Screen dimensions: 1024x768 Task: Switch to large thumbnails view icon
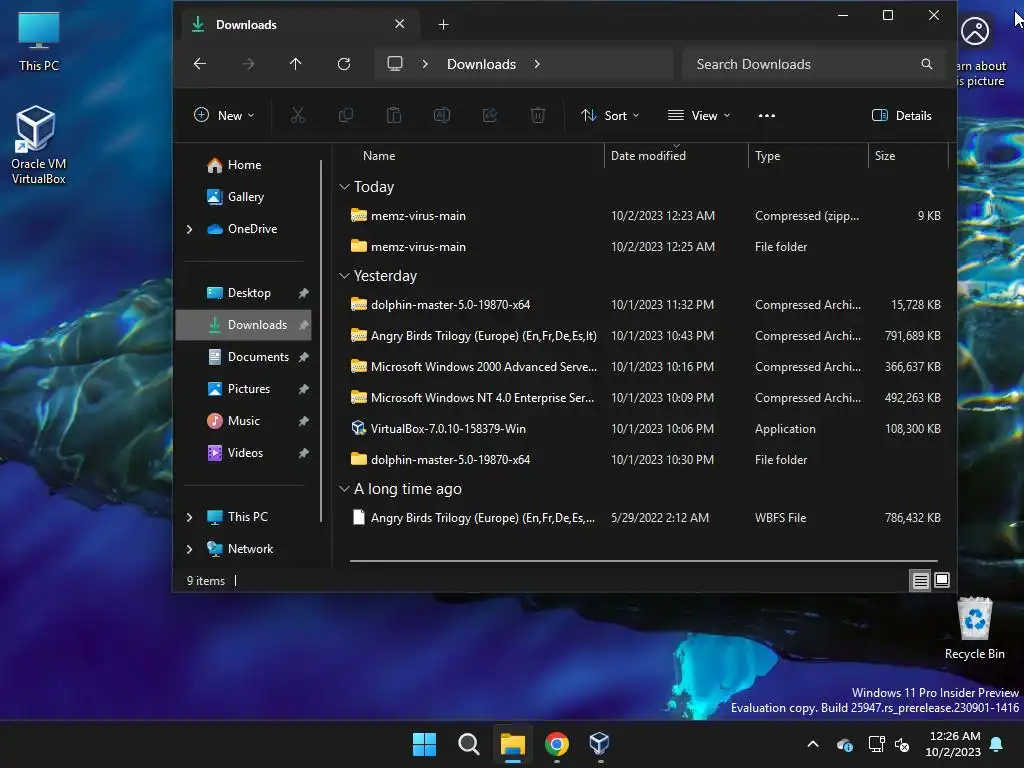click(942, 580)
